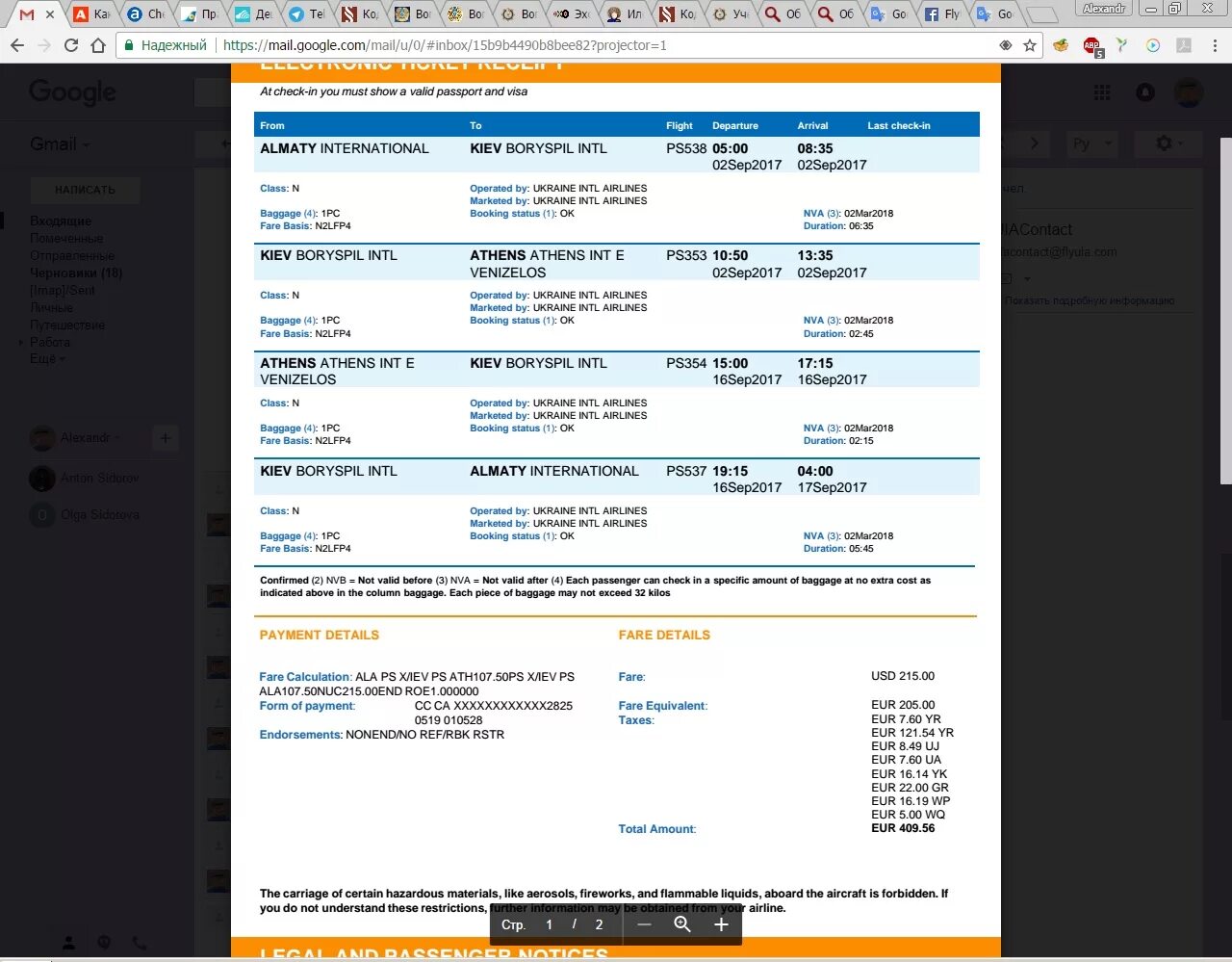Image resolution: width=1232 pixels, height=962 pixels.
Task: Open chat with Anton Sidorov
Action: point(99,479)
